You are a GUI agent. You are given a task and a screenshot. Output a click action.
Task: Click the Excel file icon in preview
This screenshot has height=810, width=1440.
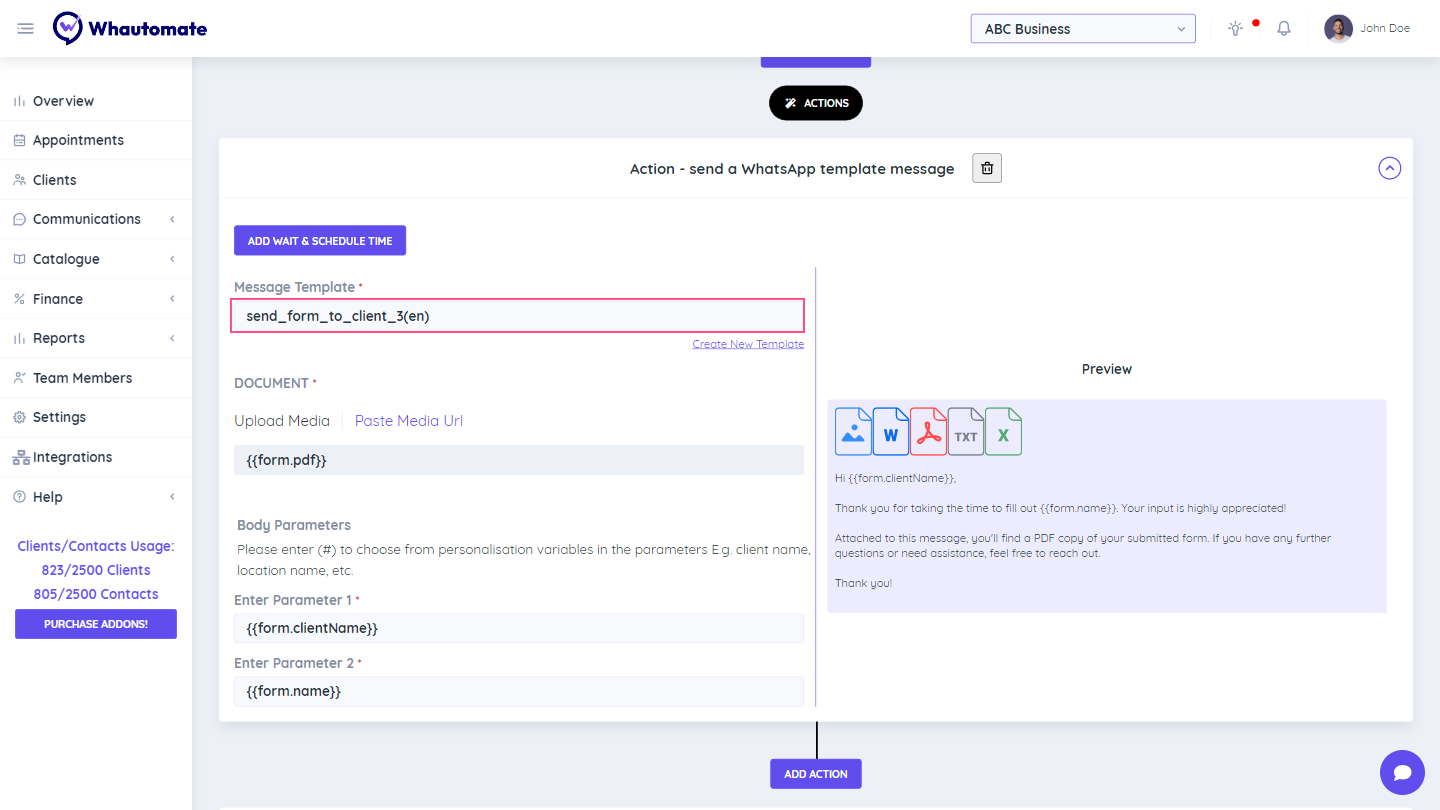point(1003,432)
